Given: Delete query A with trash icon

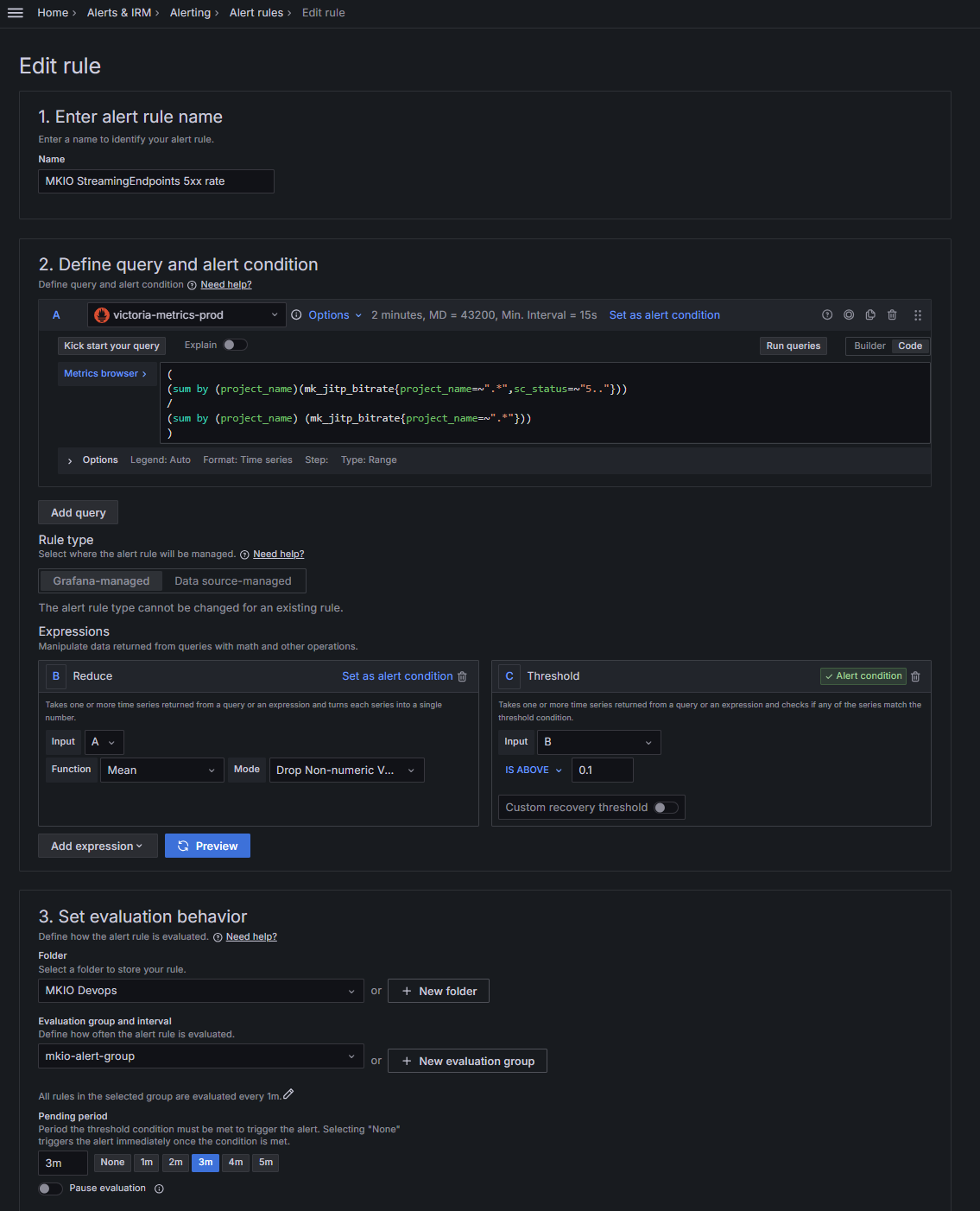Looking at the screenshot, I should point(892,315).
